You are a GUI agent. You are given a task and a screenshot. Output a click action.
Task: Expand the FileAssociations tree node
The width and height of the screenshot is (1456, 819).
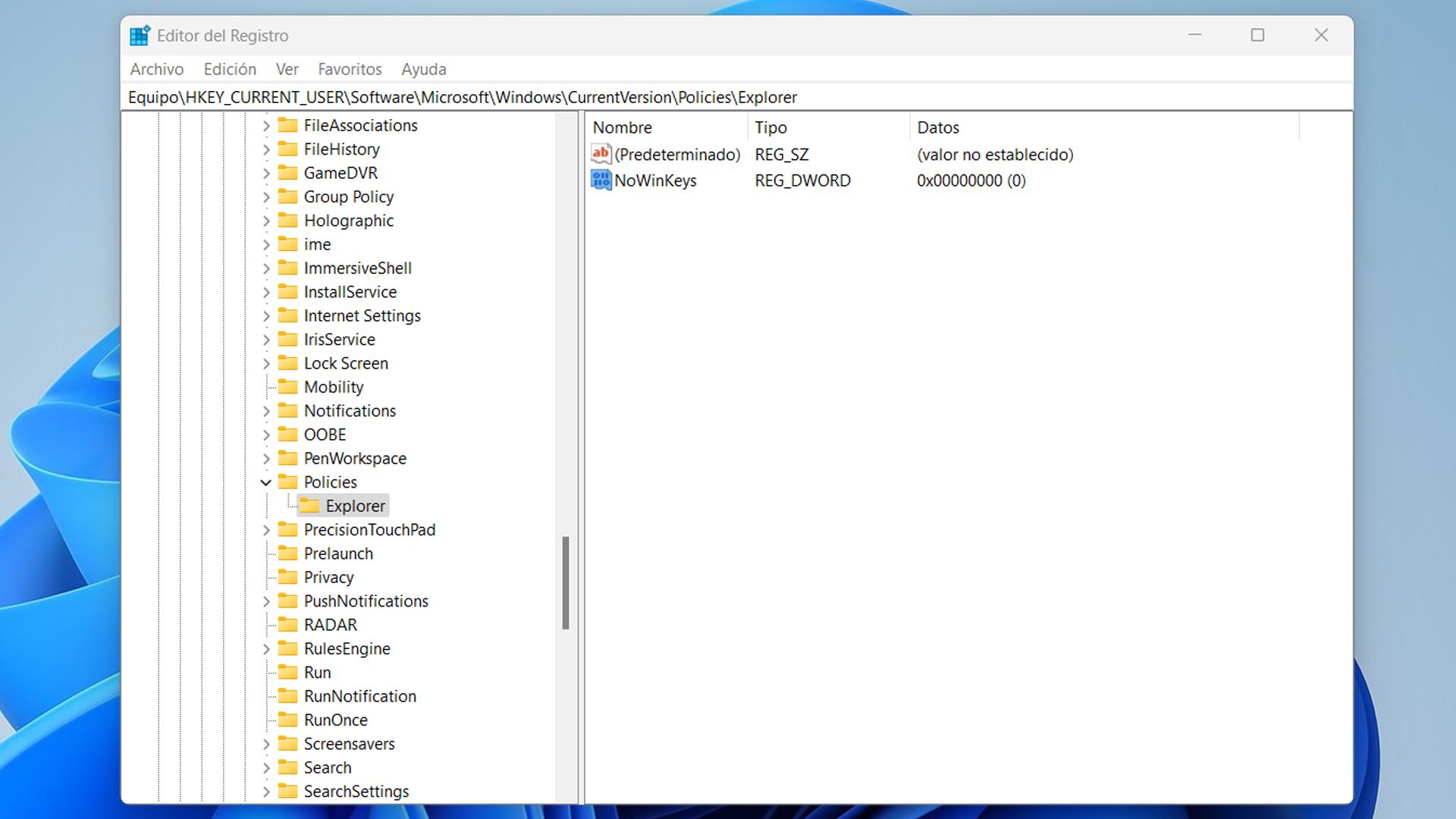(x=266, y=125)
